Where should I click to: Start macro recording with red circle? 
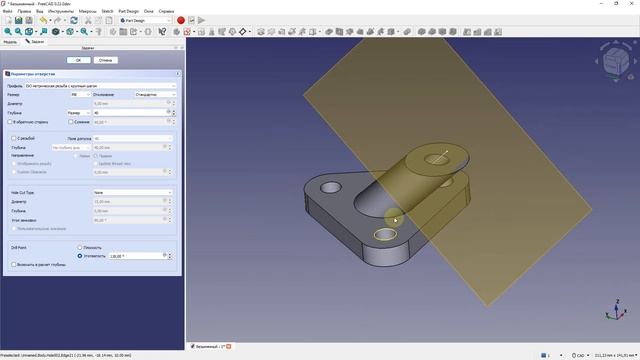coord(181,20)
